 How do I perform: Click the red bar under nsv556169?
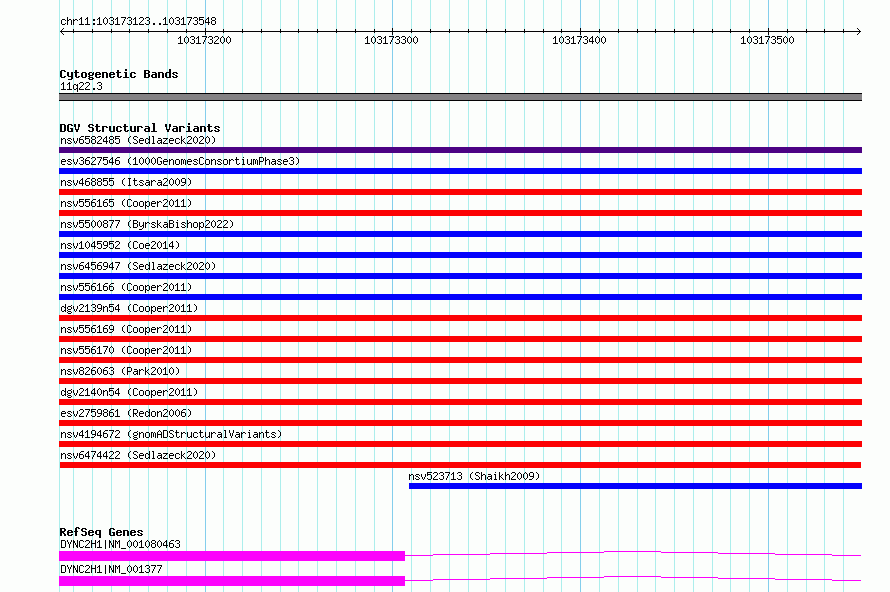pyautogui.click(x=460, y=339)
